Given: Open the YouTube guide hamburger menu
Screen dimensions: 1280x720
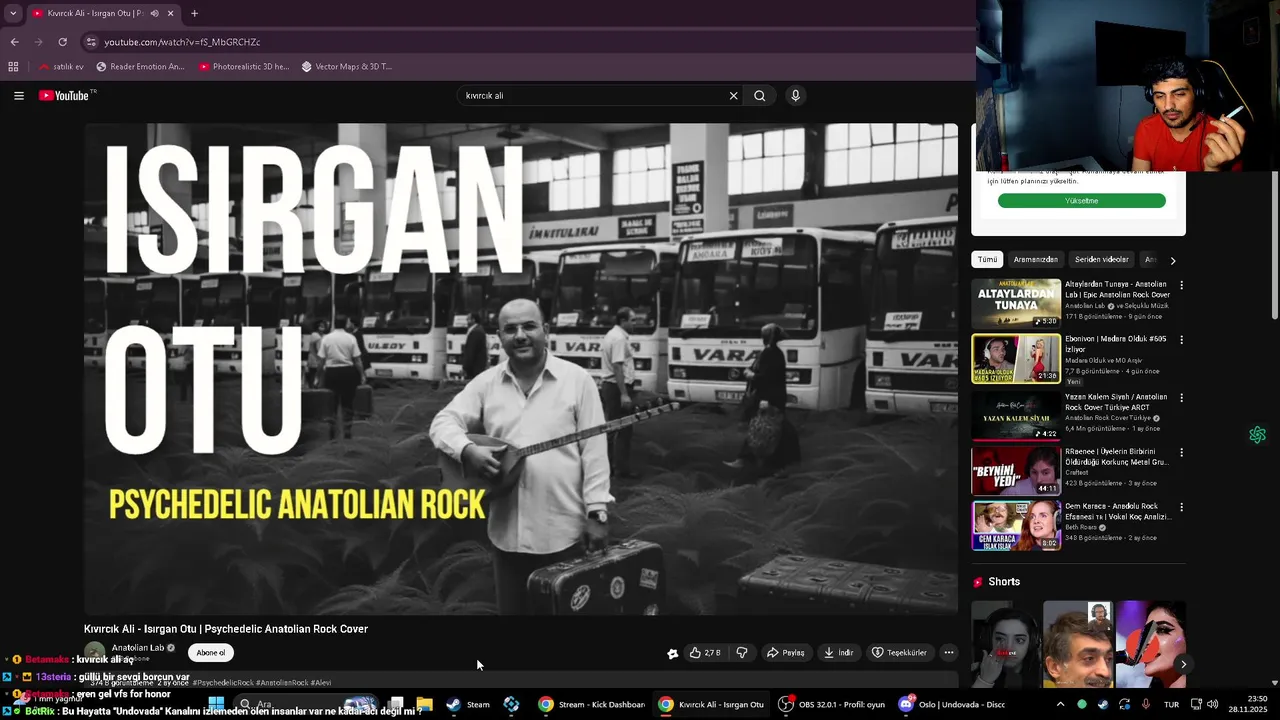Looking at the screenshot, I should click(18, 96).
